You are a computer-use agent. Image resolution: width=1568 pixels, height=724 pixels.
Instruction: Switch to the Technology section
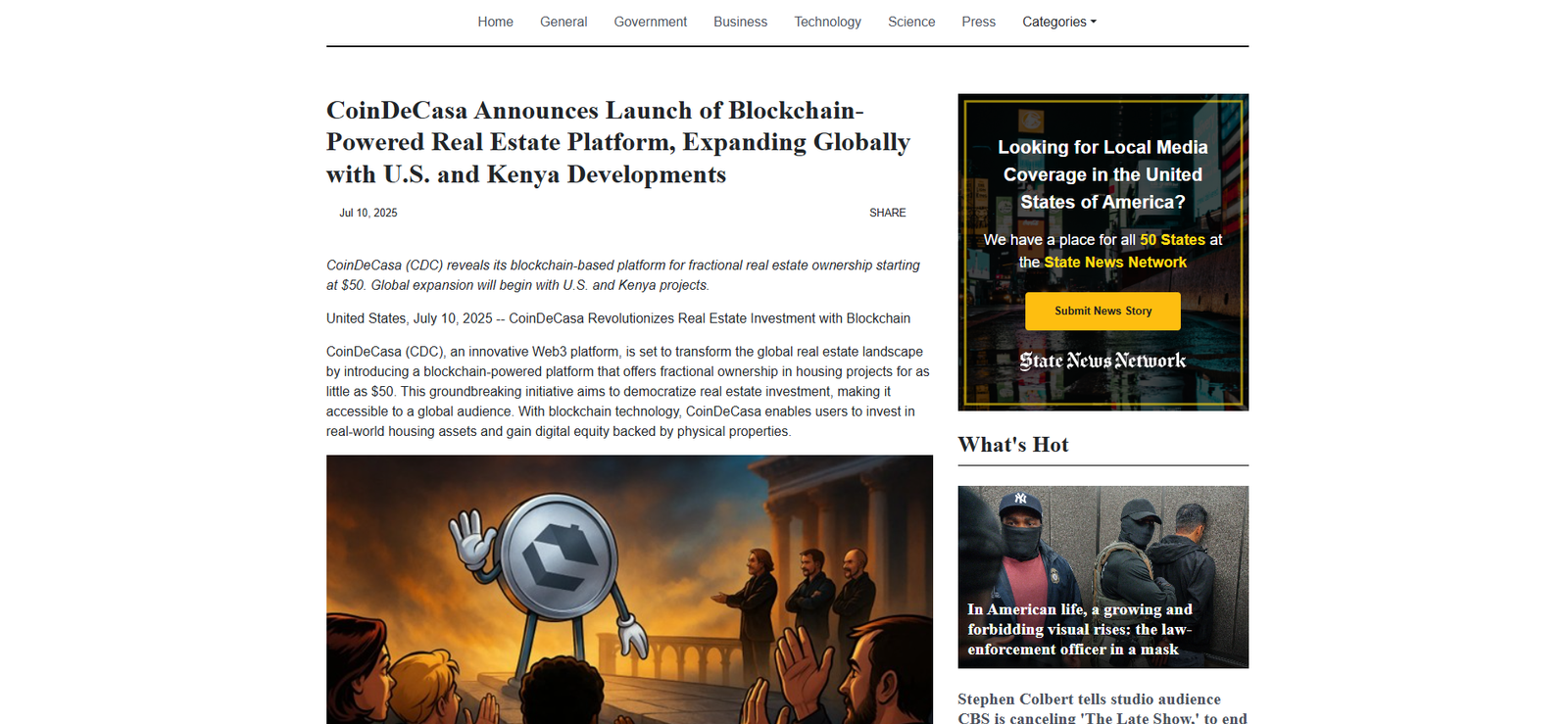[827, 22]
